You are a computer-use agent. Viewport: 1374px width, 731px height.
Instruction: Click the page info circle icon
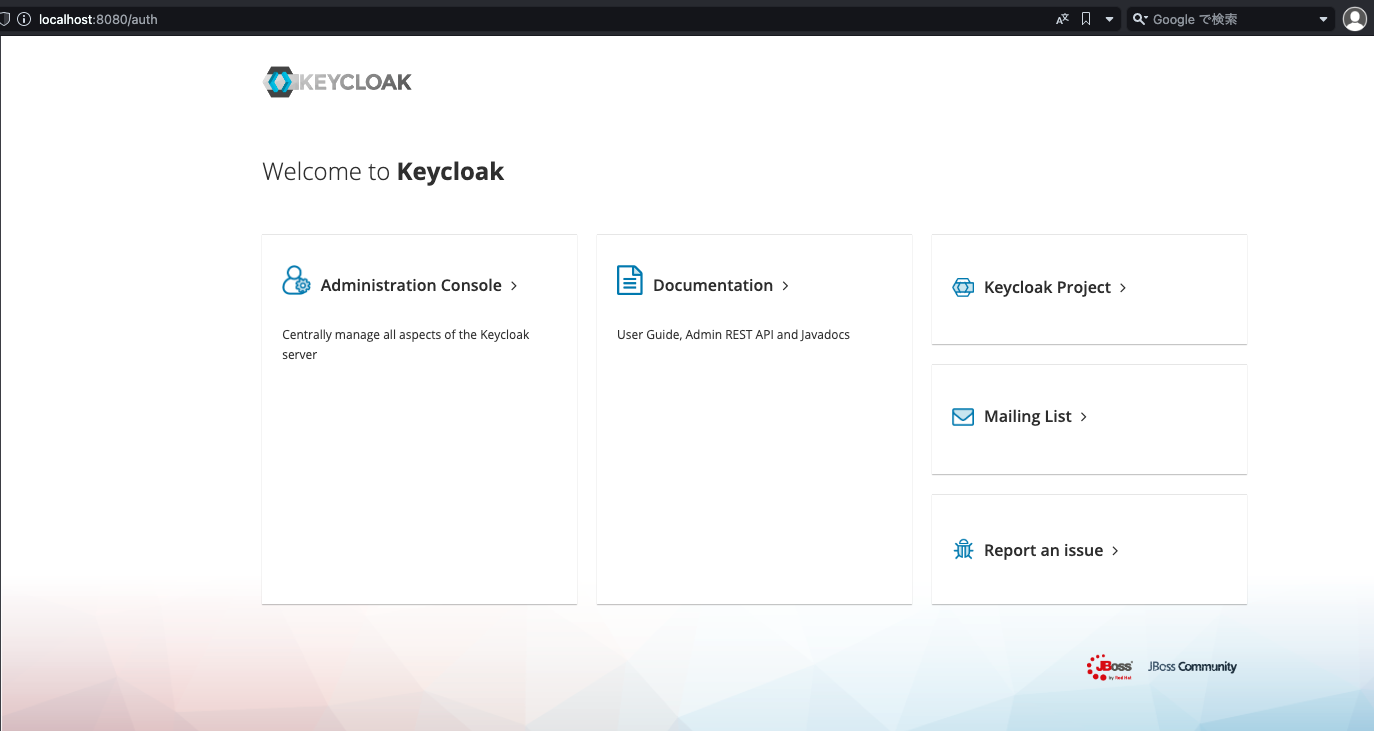(24, 18)
